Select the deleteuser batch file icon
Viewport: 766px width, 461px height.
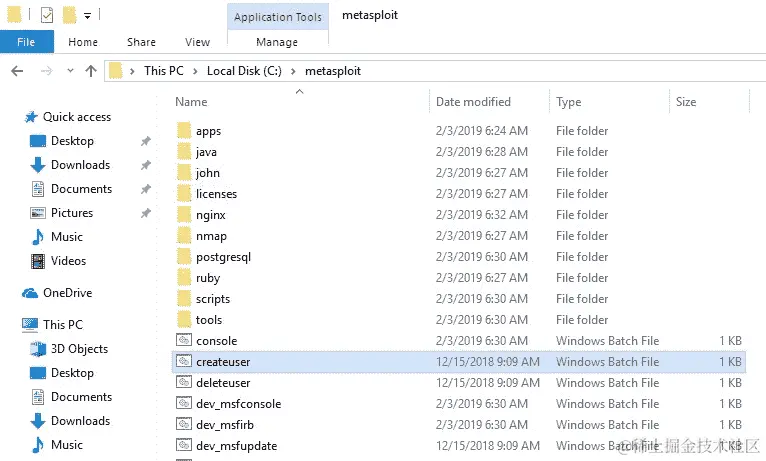tap(184, 382)
